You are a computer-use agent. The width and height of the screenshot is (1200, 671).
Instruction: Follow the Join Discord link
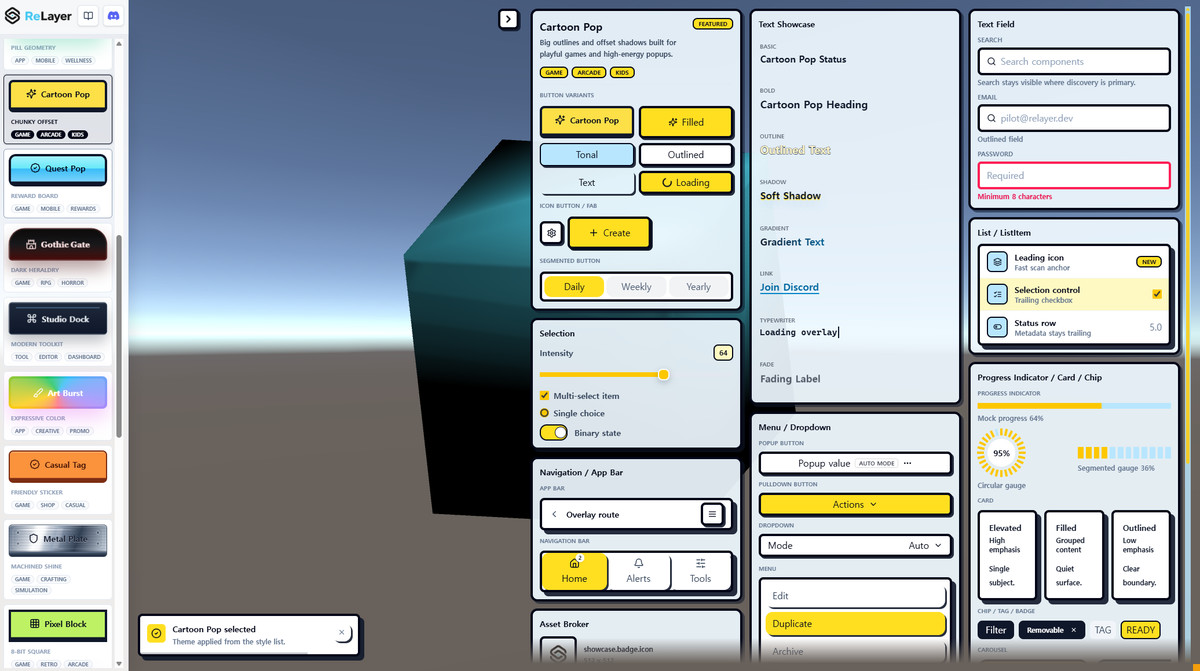789,287
